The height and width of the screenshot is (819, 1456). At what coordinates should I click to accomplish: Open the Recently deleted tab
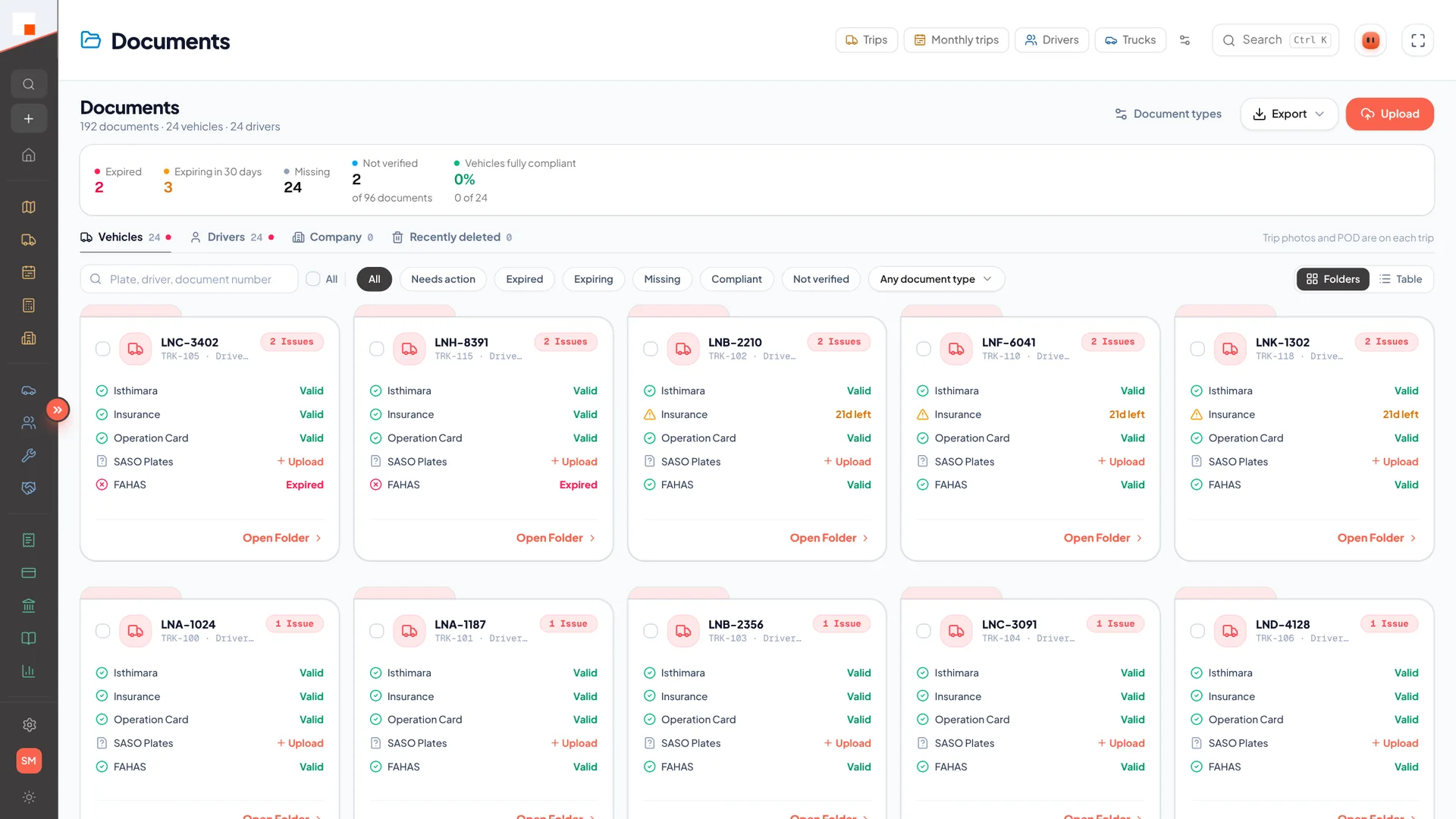452,237
